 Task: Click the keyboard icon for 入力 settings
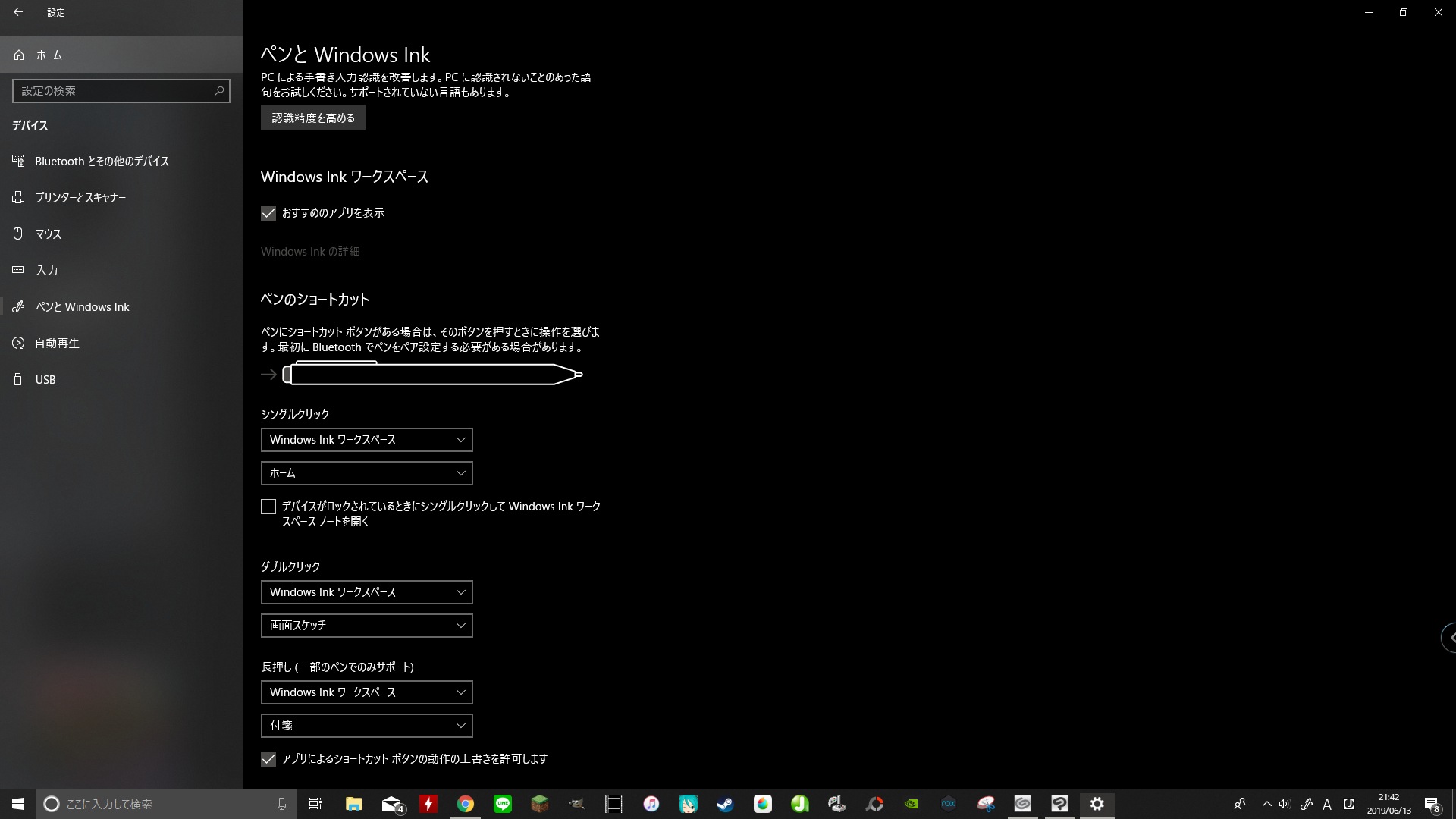[x=18, y=270]
